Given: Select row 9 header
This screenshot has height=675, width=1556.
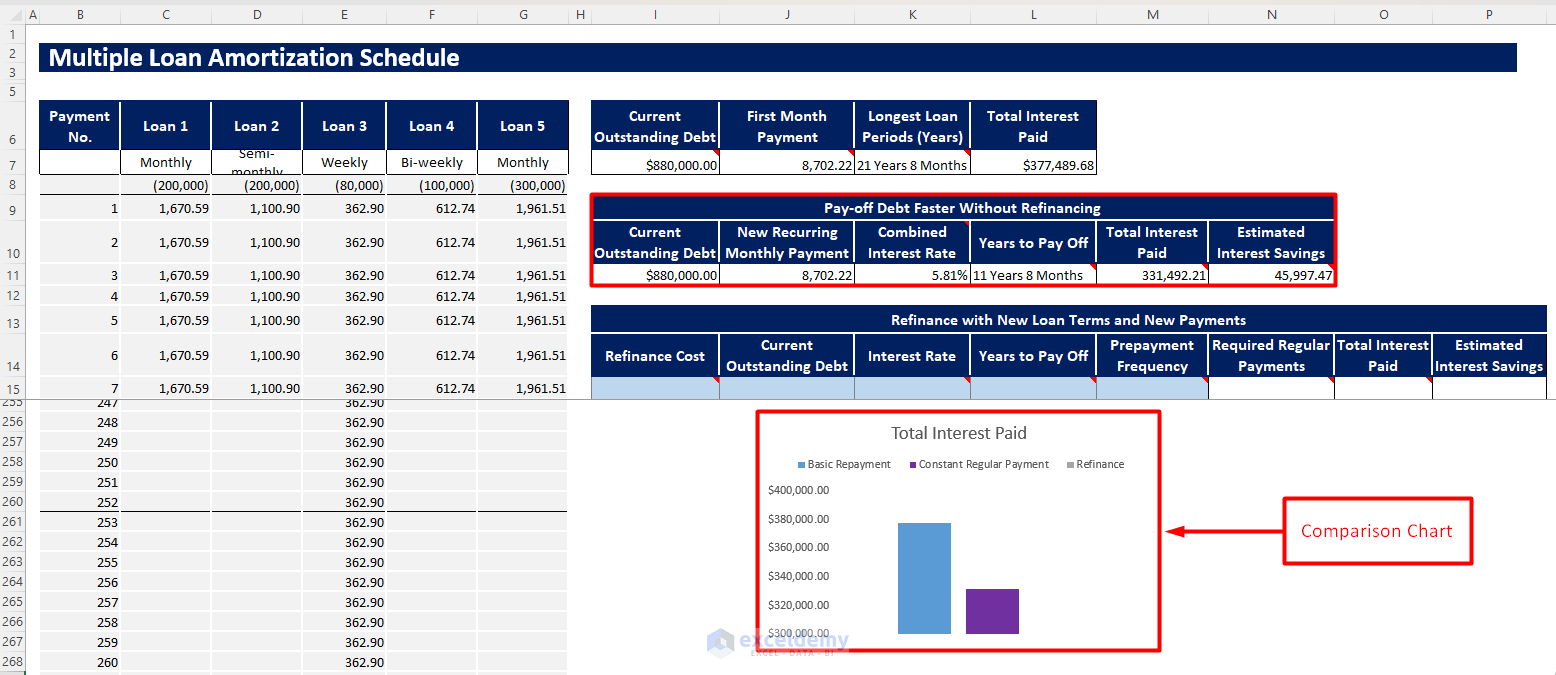Looking at the screenshot, I should pos(13,209).
